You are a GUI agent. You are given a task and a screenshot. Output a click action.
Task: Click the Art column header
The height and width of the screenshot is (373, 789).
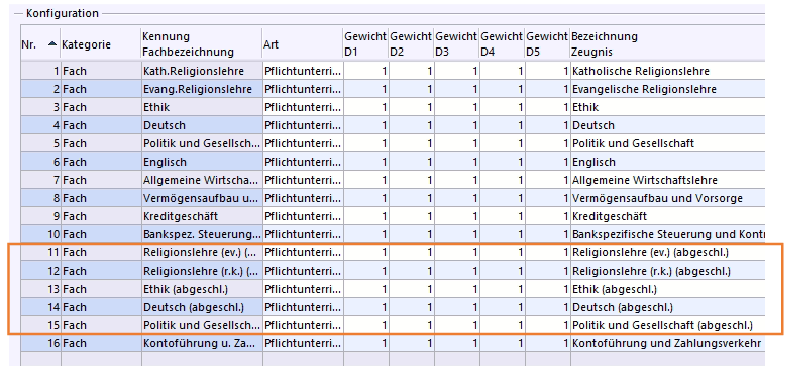pyautogui.click(x=302, y=44)
